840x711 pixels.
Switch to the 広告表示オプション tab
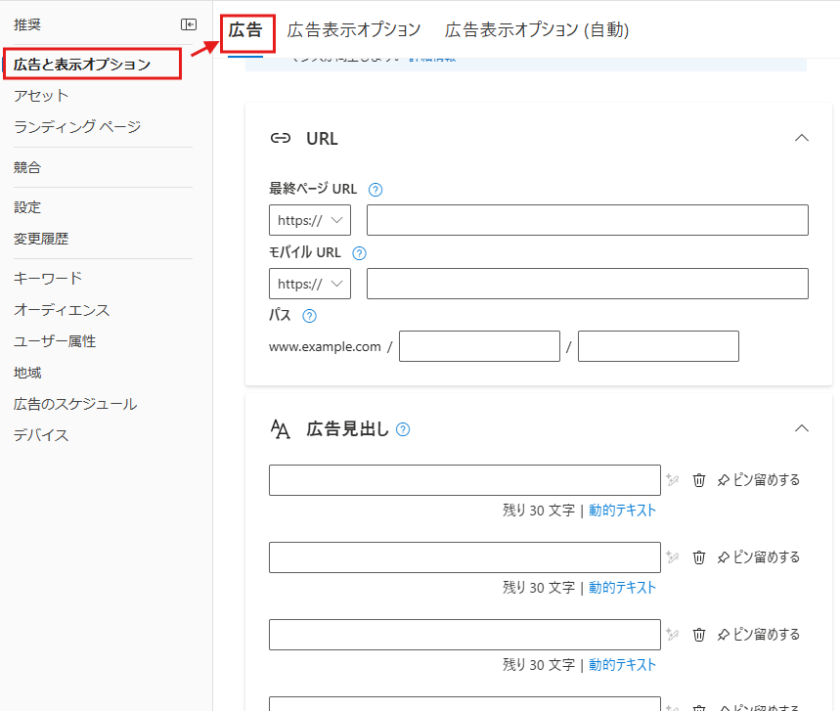tap(354, 30)
